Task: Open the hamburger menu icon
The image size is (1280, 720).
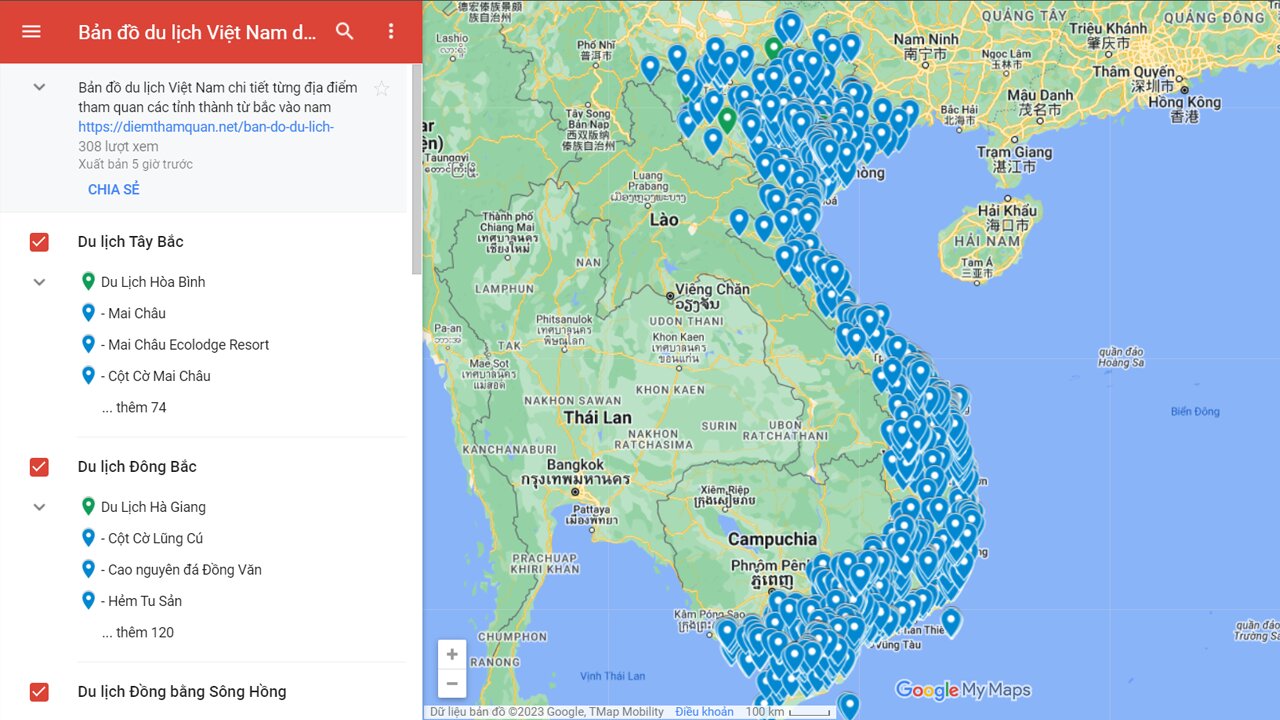Action: pyautogui.click(x=31, y=31)
